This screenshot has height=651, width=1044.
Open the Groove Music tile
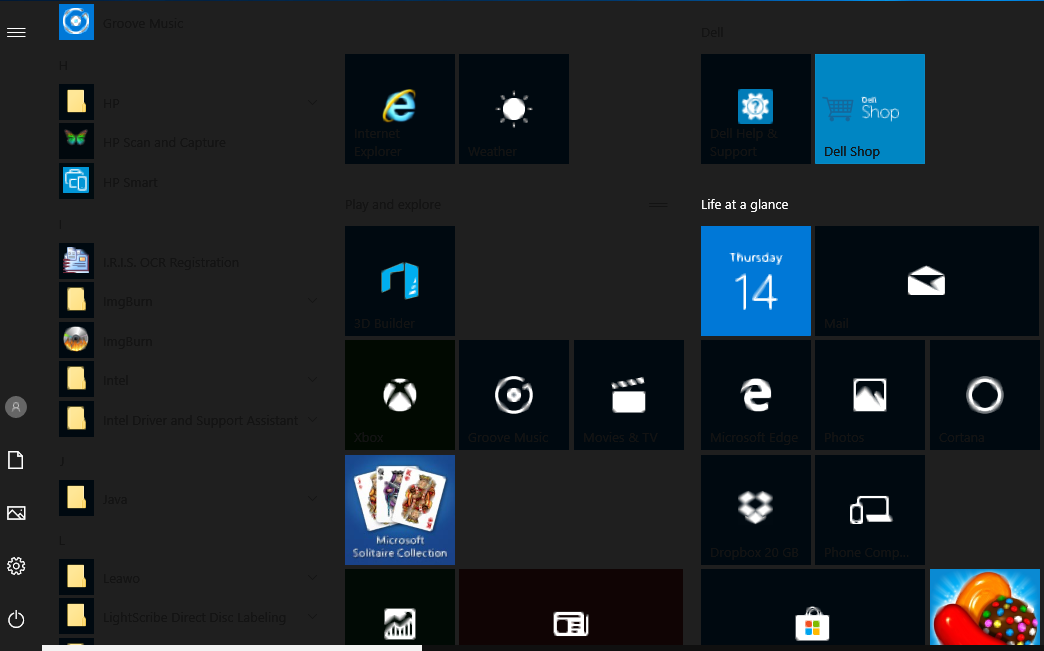pyautogui.click(x=514, y=395)
